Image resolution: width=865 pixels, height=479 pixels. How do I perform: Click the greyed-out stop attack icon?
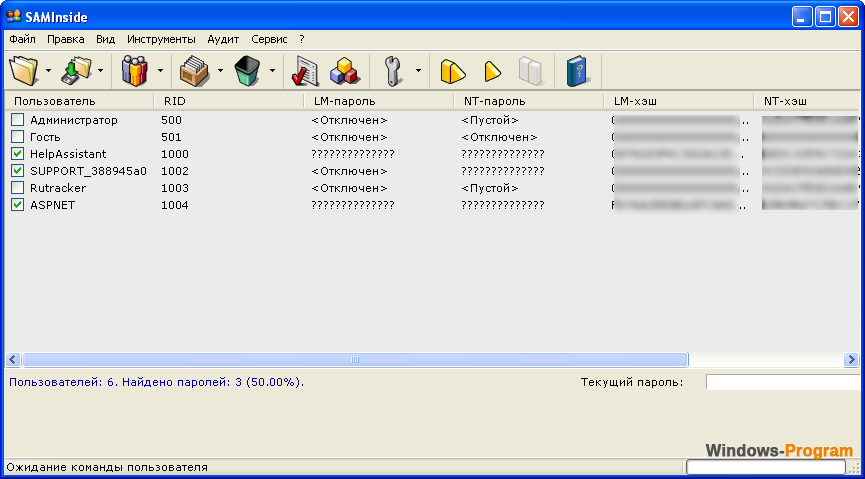[x=530, y=71]
